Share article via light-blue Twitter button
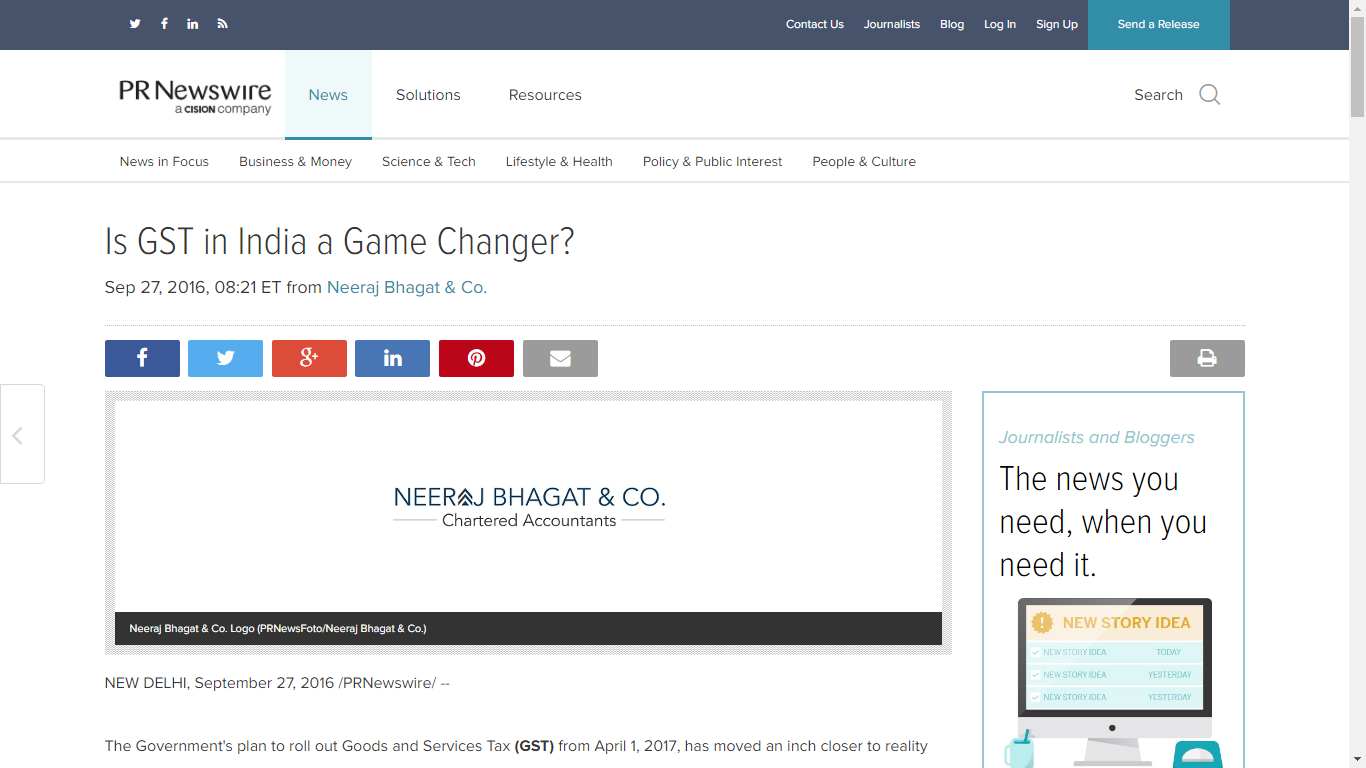This screenshot has width=1366, height=768. click(226, 358)
